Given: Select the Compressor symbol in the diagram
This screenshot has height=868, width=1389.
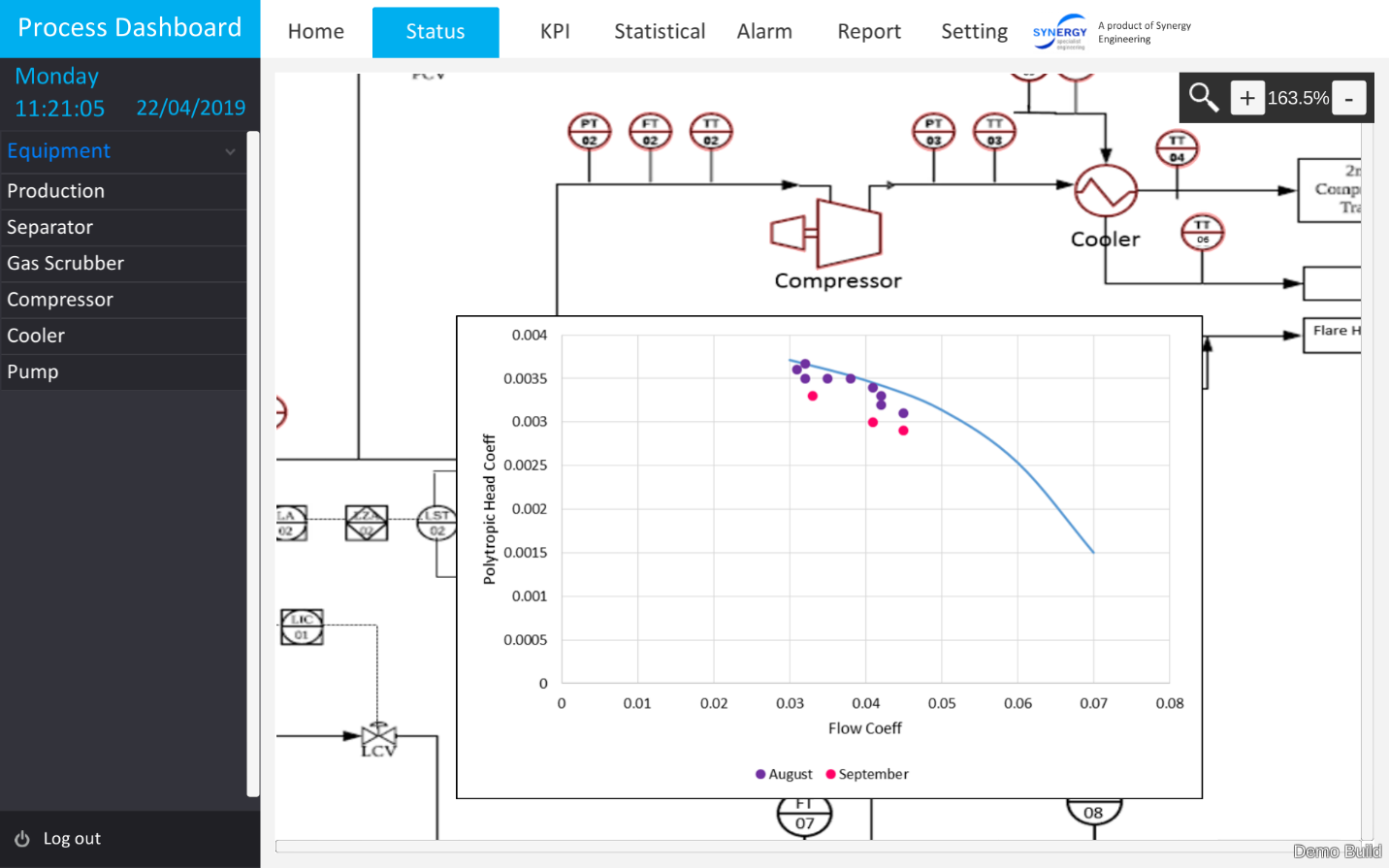Looking at the screenshot, I should (825, 234).
